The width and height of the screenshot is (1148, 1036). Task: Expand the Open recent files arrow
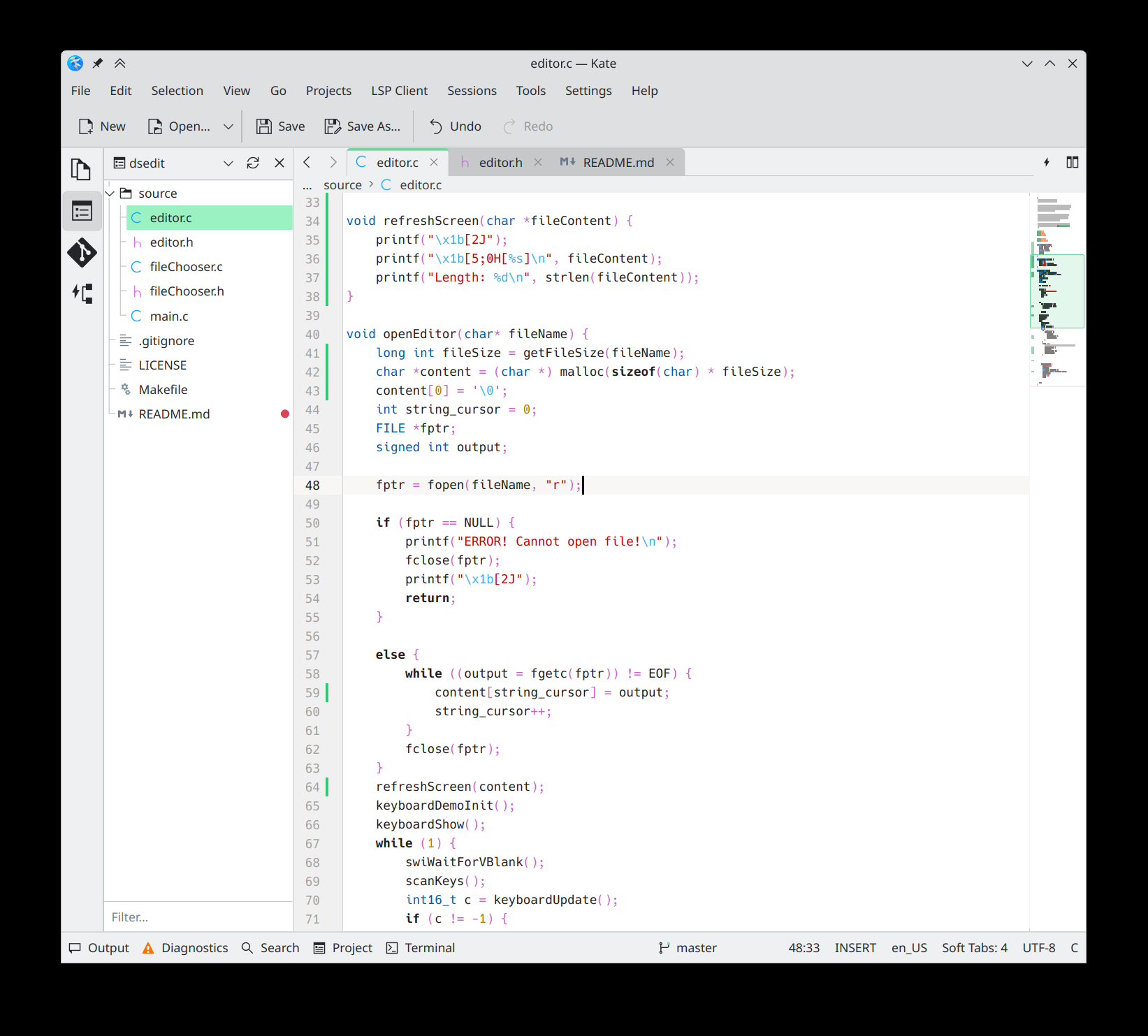click(x=228, y=126)
